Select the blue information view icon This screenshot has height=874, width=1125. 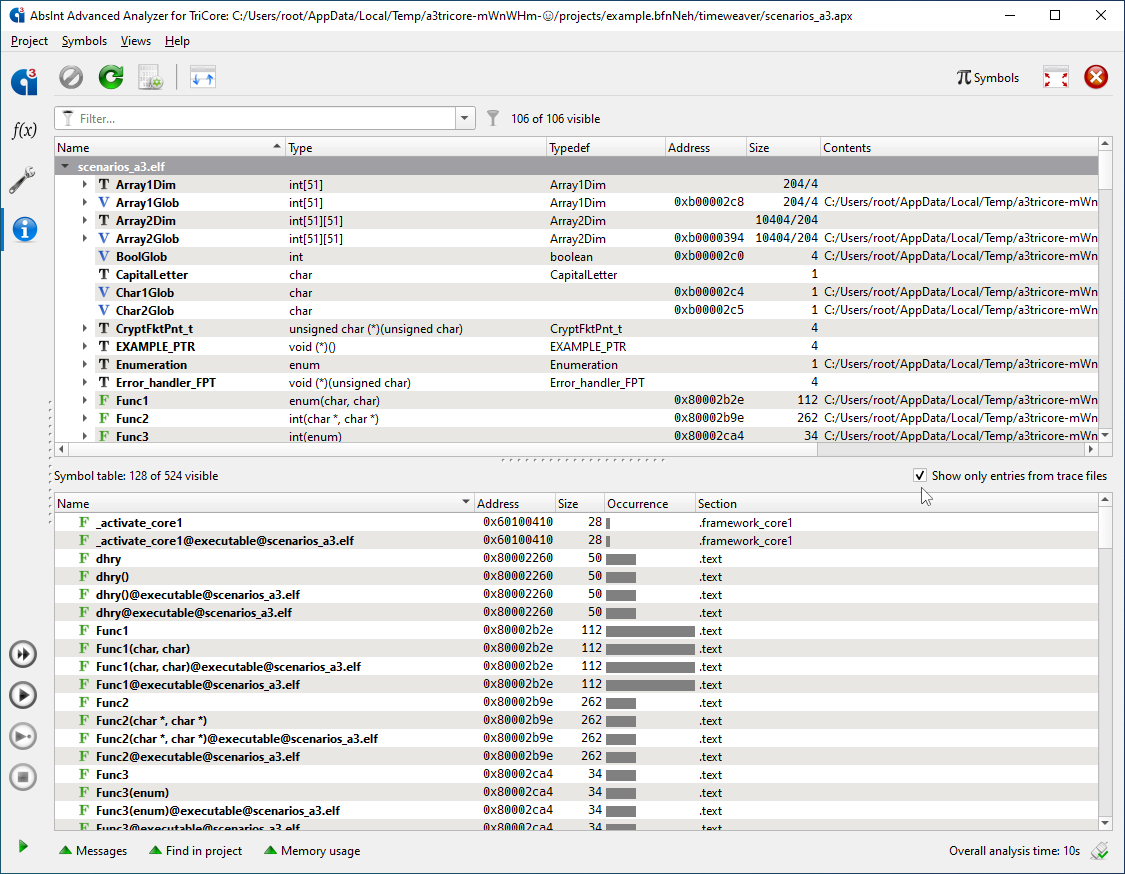[x=24, y=230]
